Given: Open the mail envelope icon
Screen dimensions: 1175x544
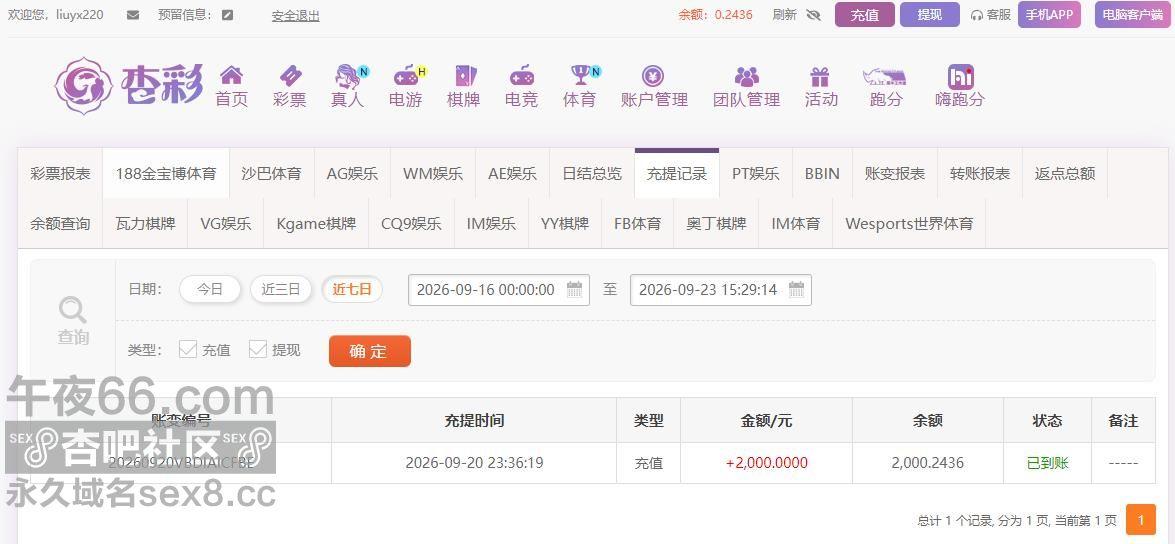Looking at the screenshot, I should tap(133, 15).
